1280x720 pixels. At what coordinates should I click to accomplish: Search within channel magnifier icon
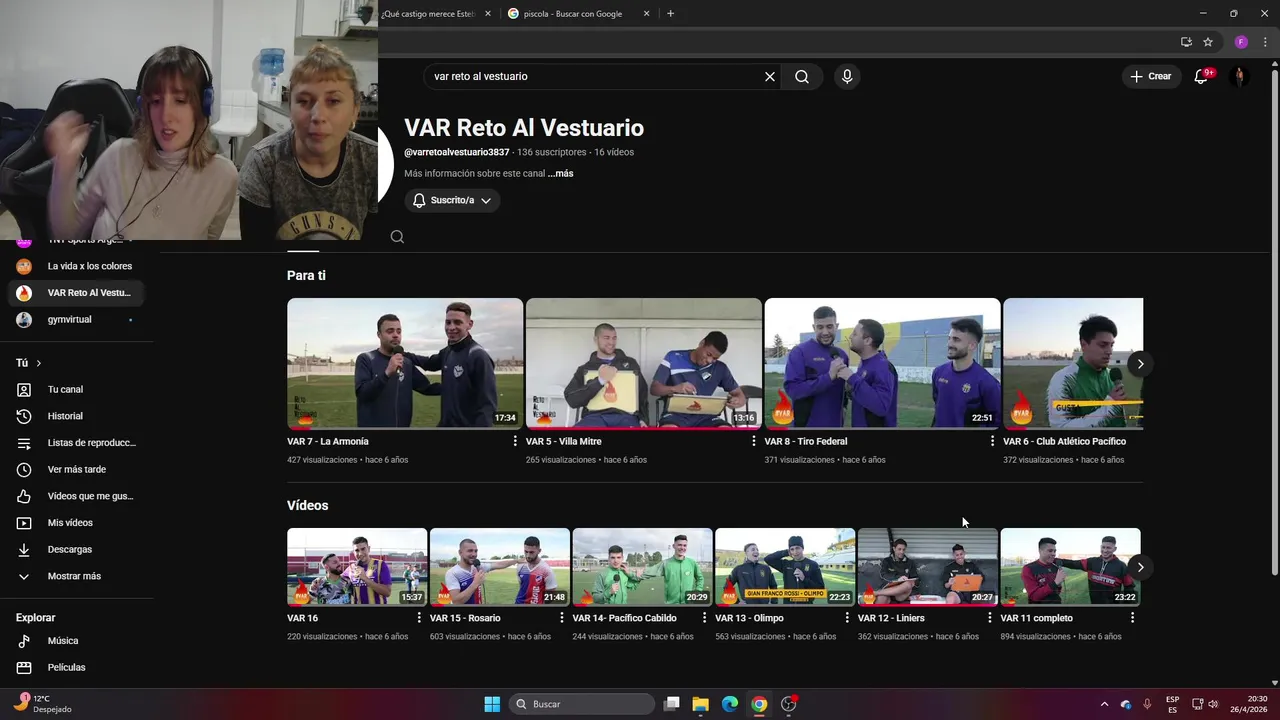[x=397, y=237]
